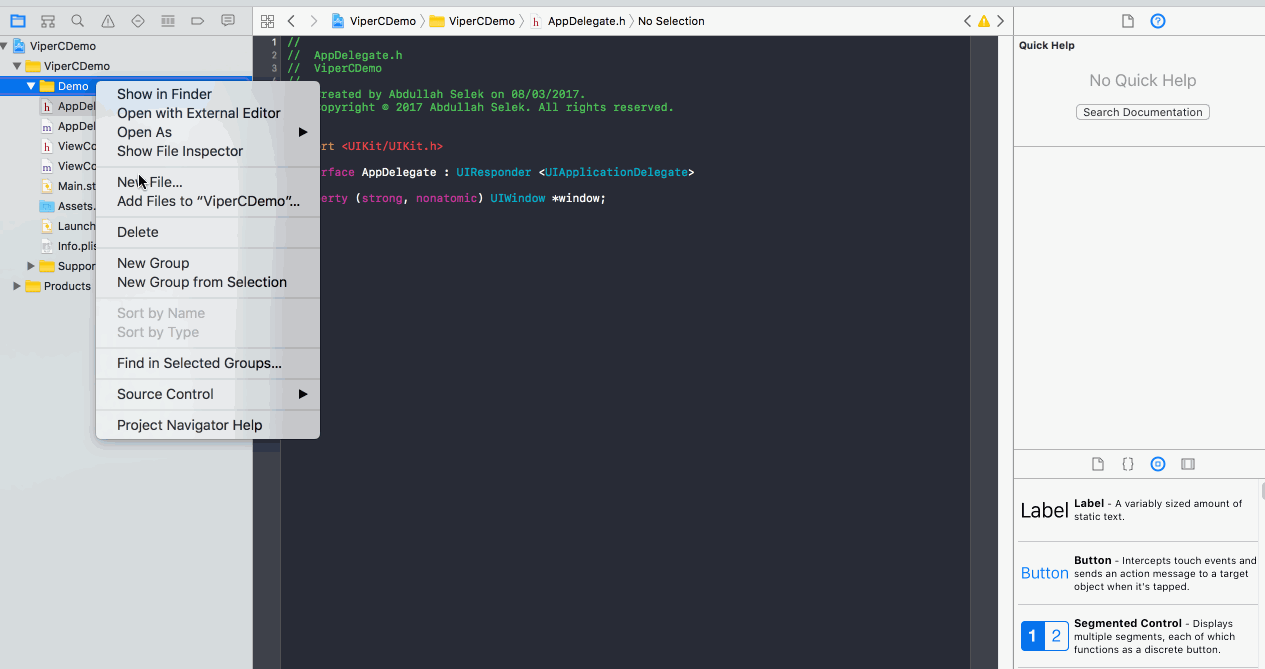Choose Add Files to "ViperCDemo"...
This screenshot has height=669, width=1265.
[x=207, y=201]
